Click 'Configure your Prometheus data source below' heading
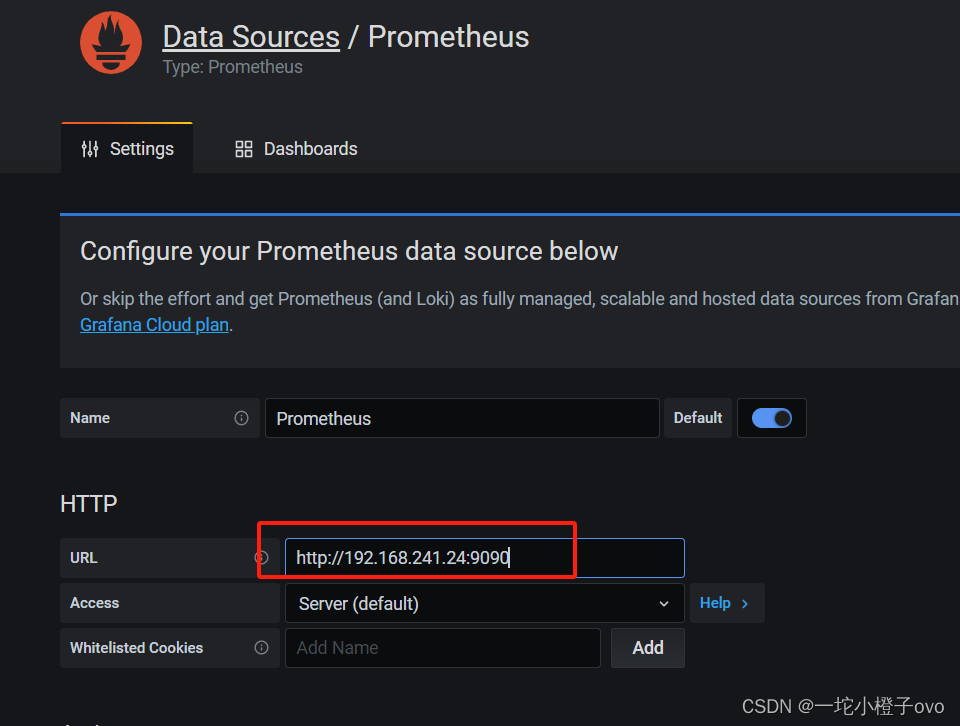This screenshot has width=960, height=726. [349, 251]
